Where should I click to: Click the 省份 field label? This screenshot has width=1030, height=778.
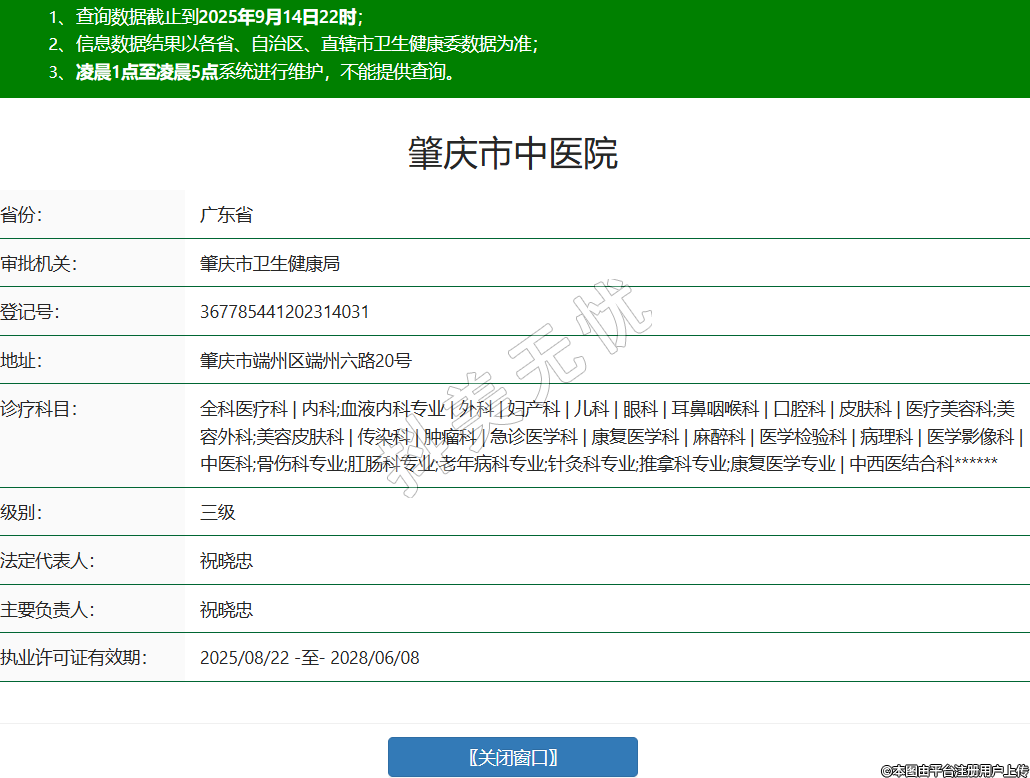coord(22,215)
